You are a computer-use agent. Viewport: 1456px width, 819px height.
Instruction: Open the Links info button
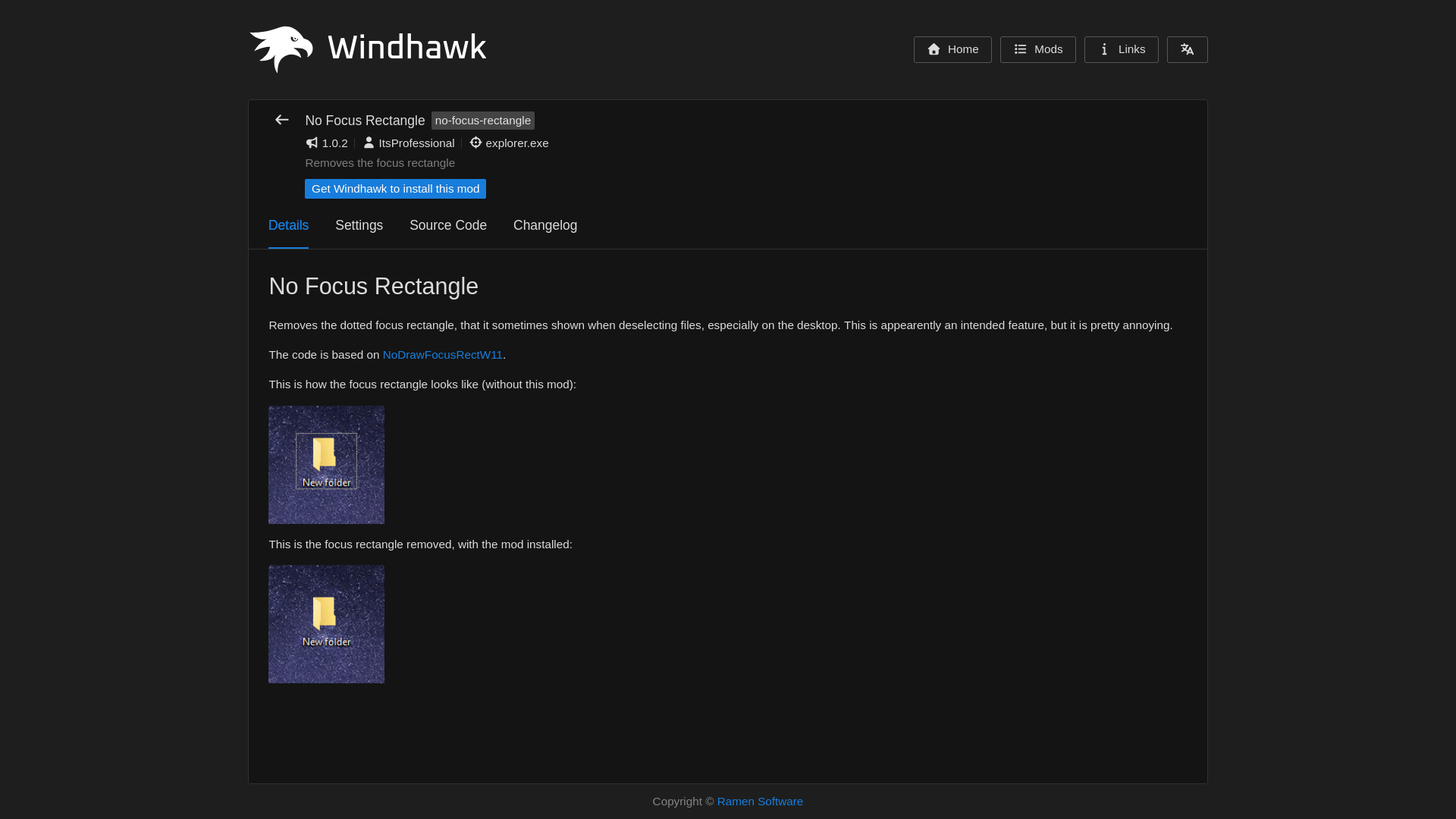pyautogui.click(x=1121, y=49)
